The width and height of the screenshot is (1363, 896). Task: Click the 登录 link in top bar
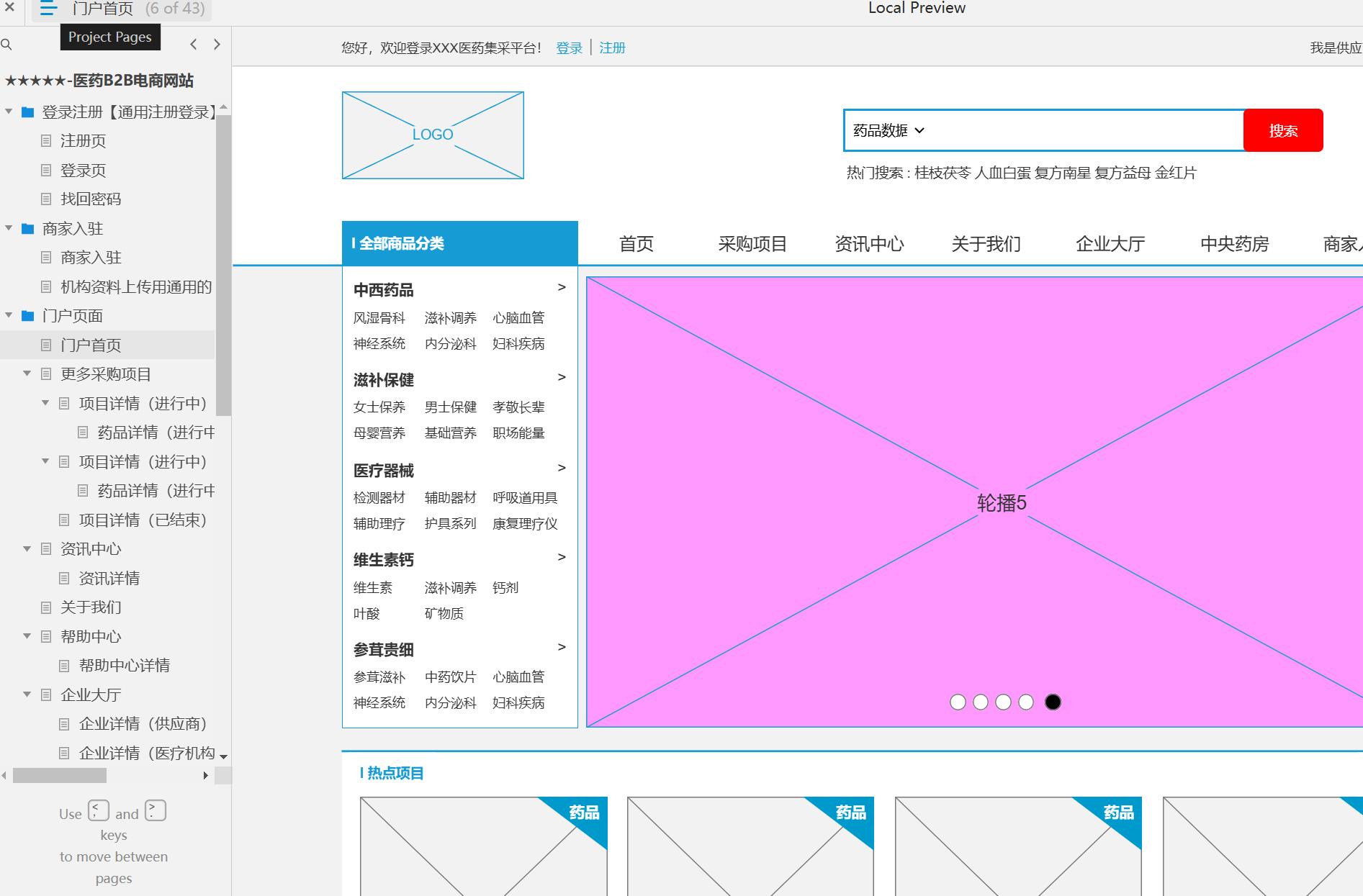(x=569, y=48)
